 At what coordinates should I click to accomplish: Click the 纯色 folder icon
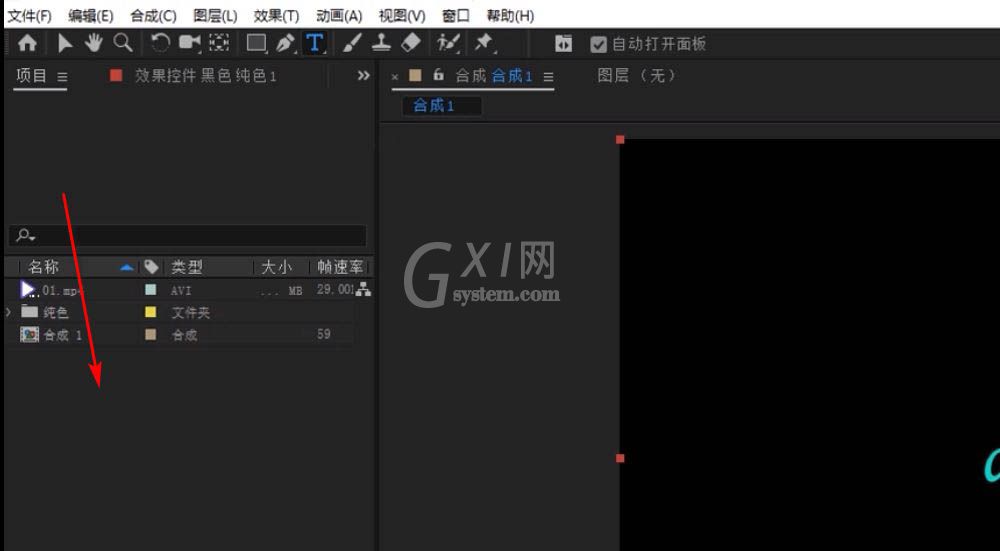point(29,312)
